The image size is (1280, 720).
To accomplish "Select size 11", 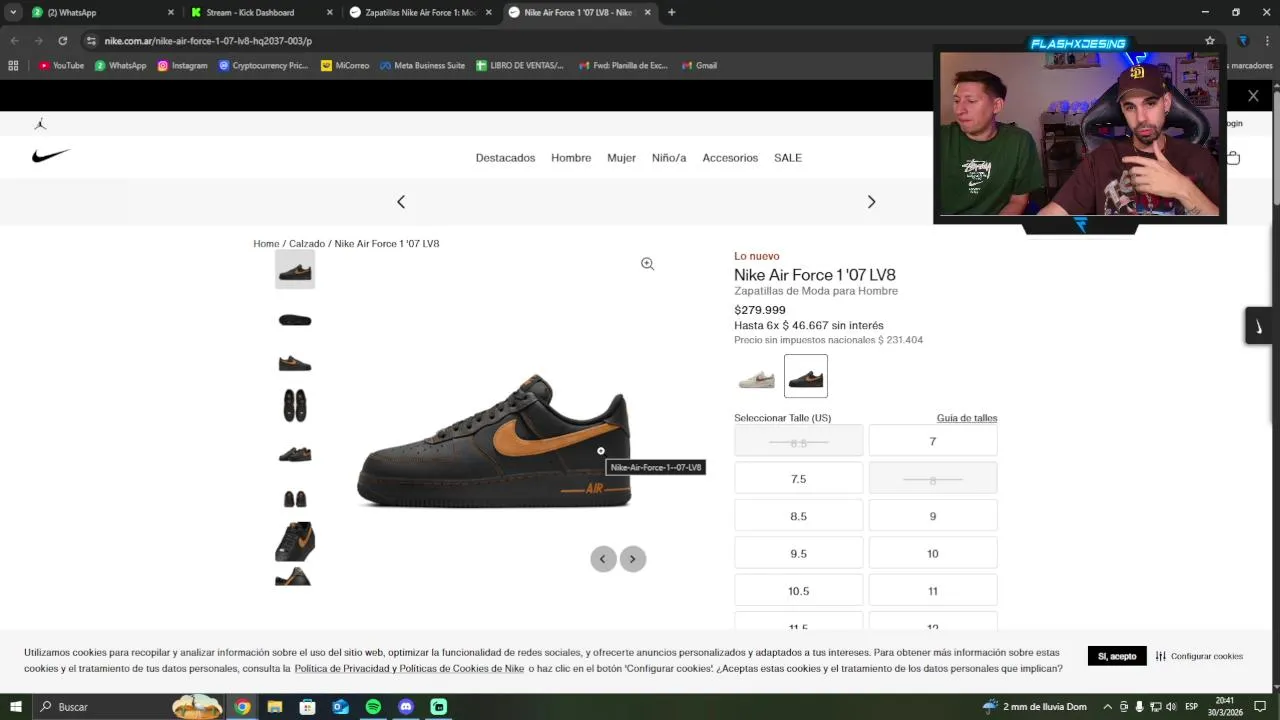I will [933, 591].
